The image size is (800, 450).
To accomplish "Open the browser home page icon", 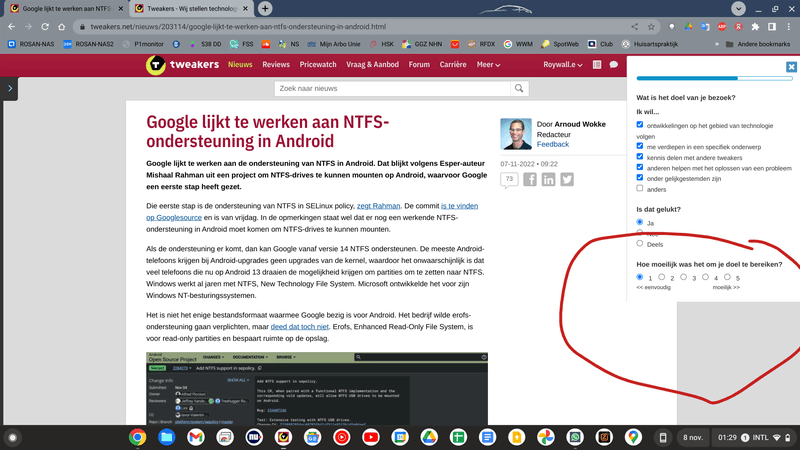I will coord(62,27).
